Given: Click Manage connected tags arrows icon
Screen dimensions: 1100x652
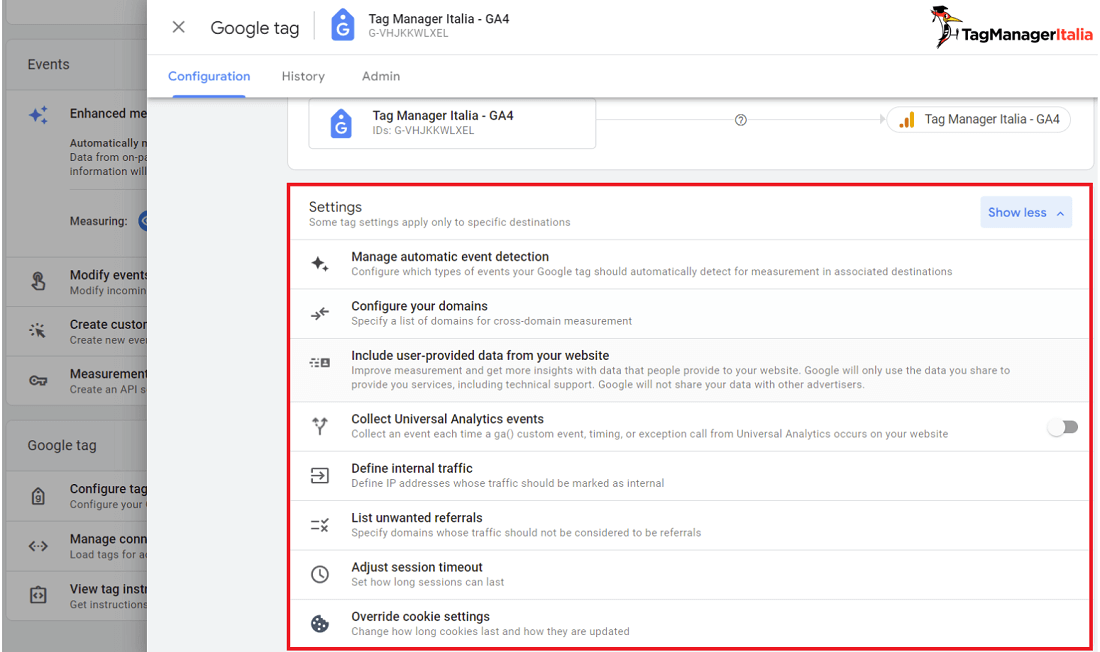Looking at the screenshot, I should [x=38, y=546].
